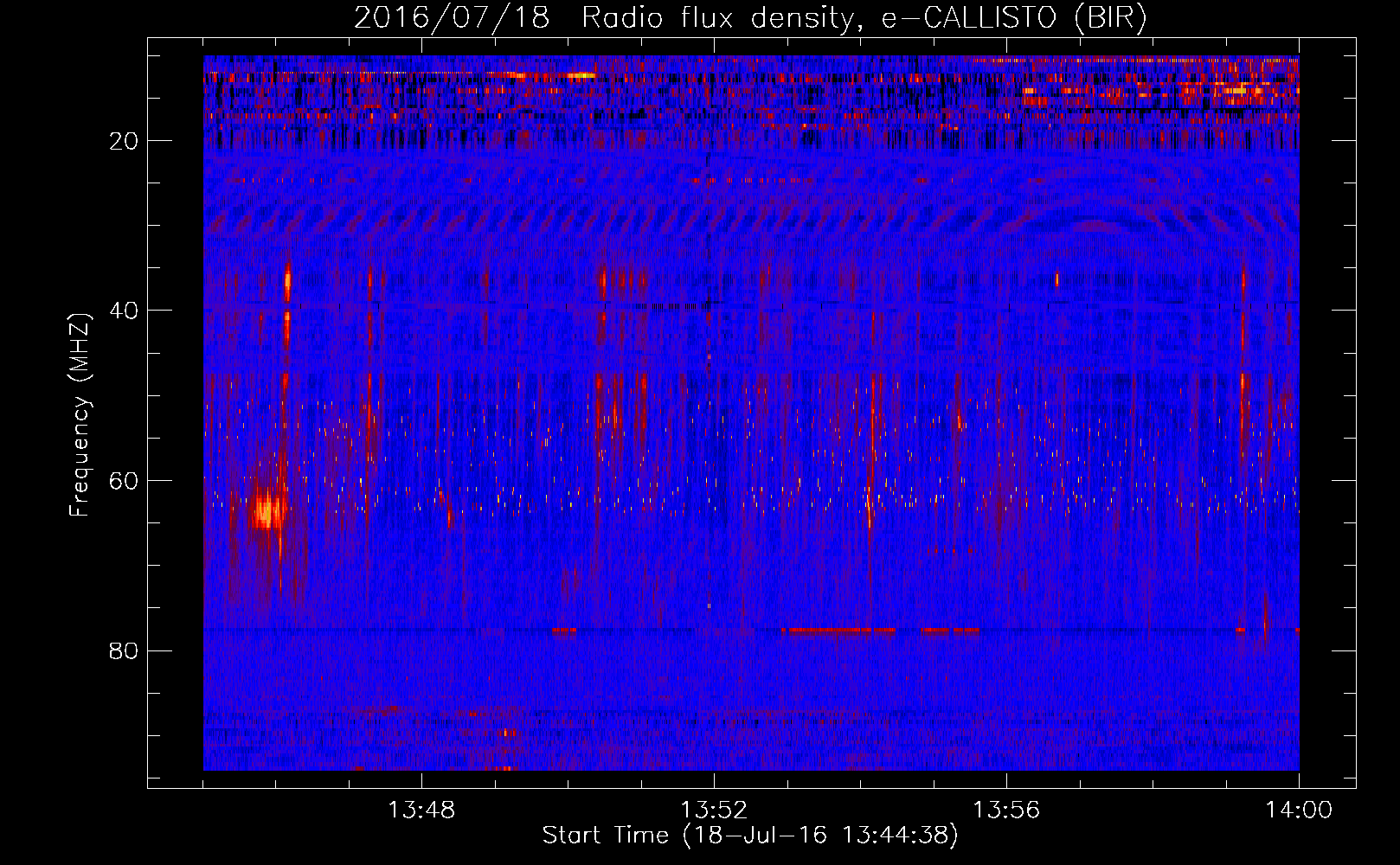The width and height of the screenshot is (1400, 865).
Task: Click the 13:56 time tick label
Action: (1006, 811)
